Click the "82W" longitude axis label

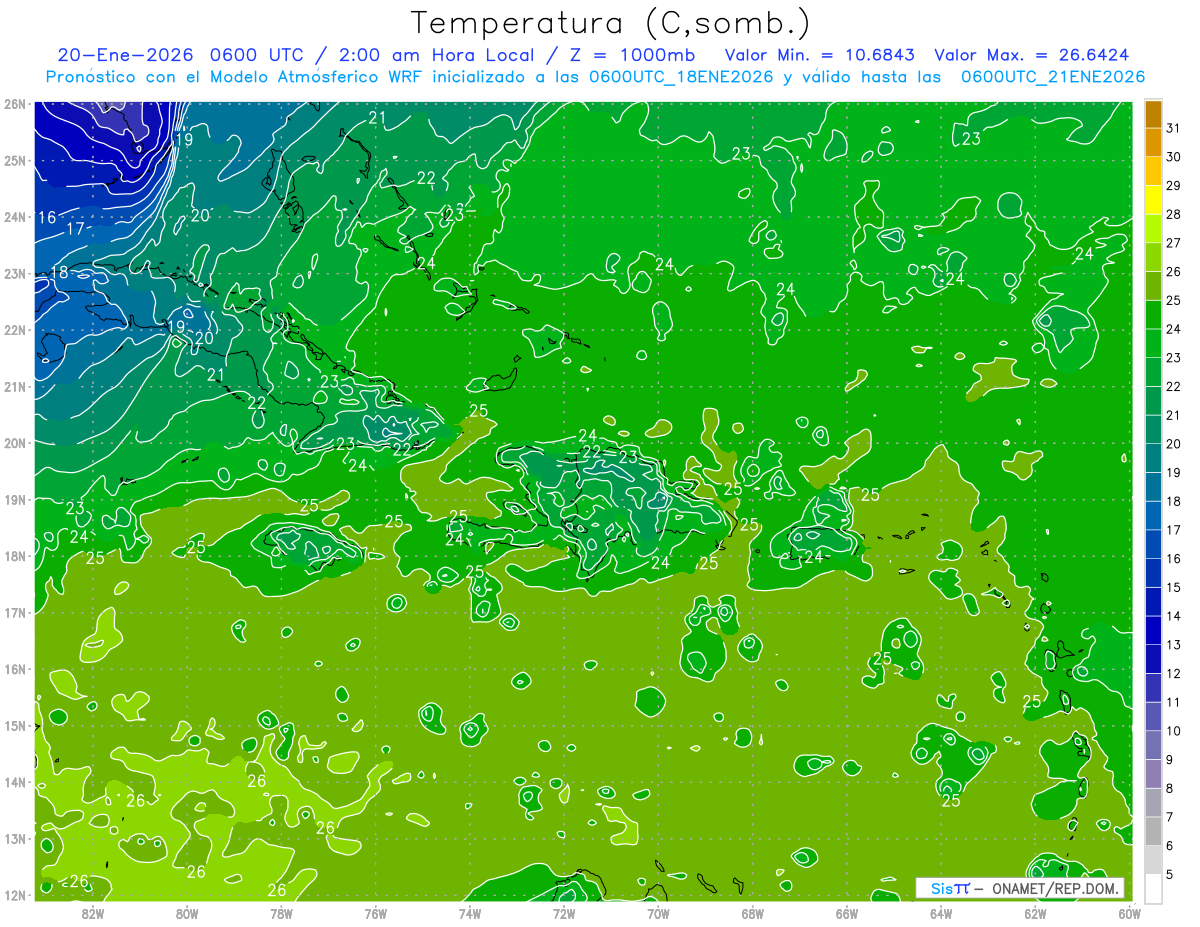92,914
